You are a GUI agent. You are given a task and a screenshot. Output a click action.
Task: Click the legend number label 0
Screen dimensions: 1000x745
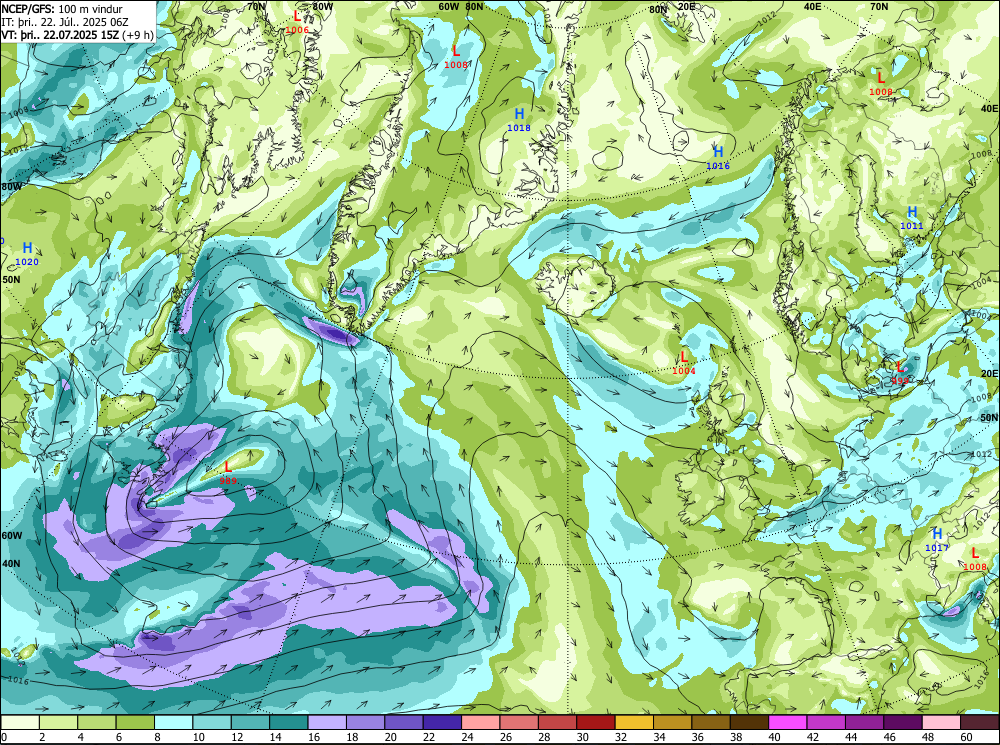tap(4, 737)
